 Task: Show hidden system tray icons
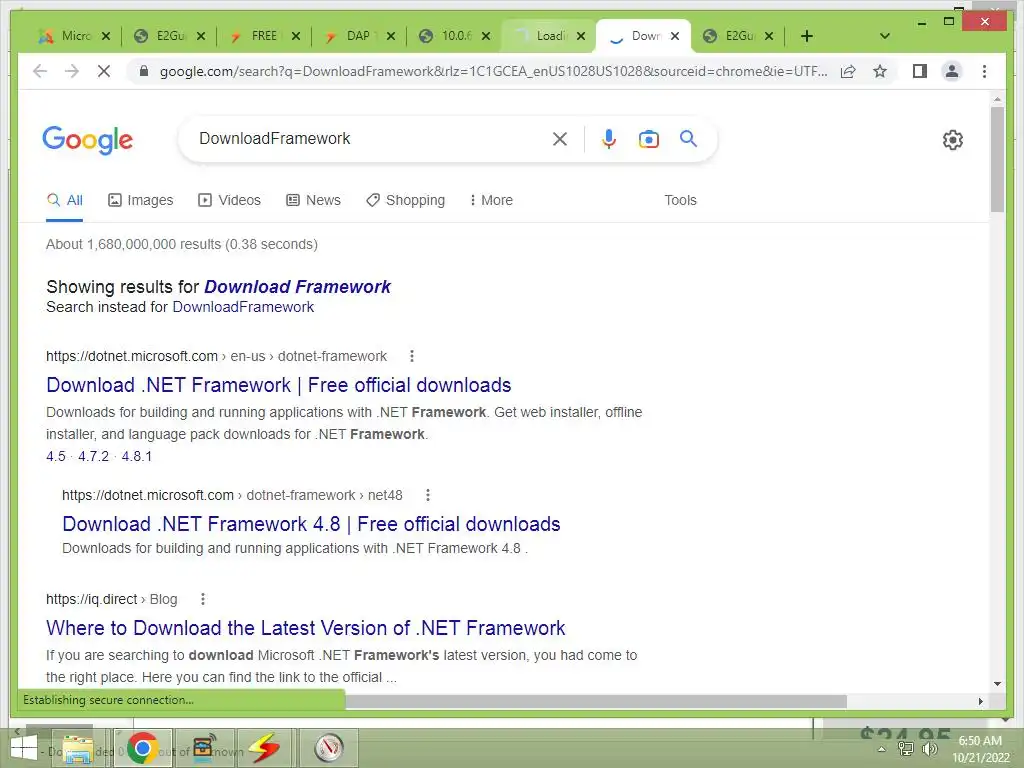click(x=882, y=749)
